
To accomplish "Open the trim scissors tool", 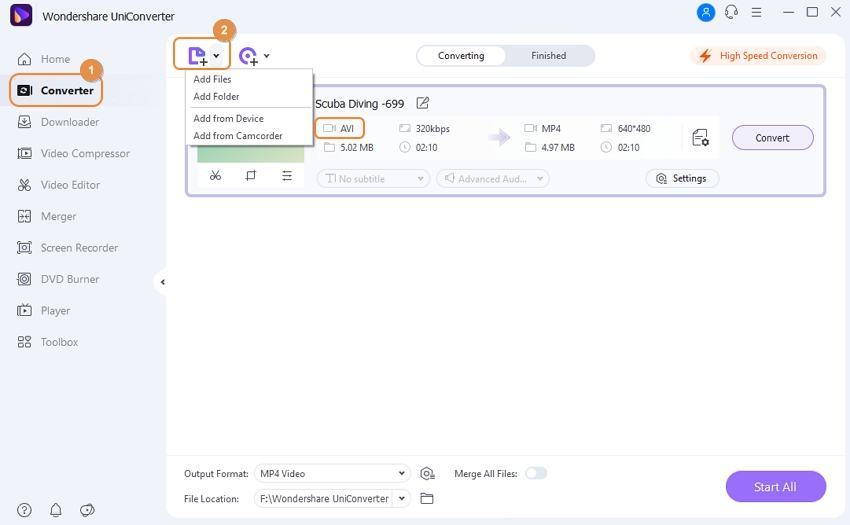I will pos(215,175).
